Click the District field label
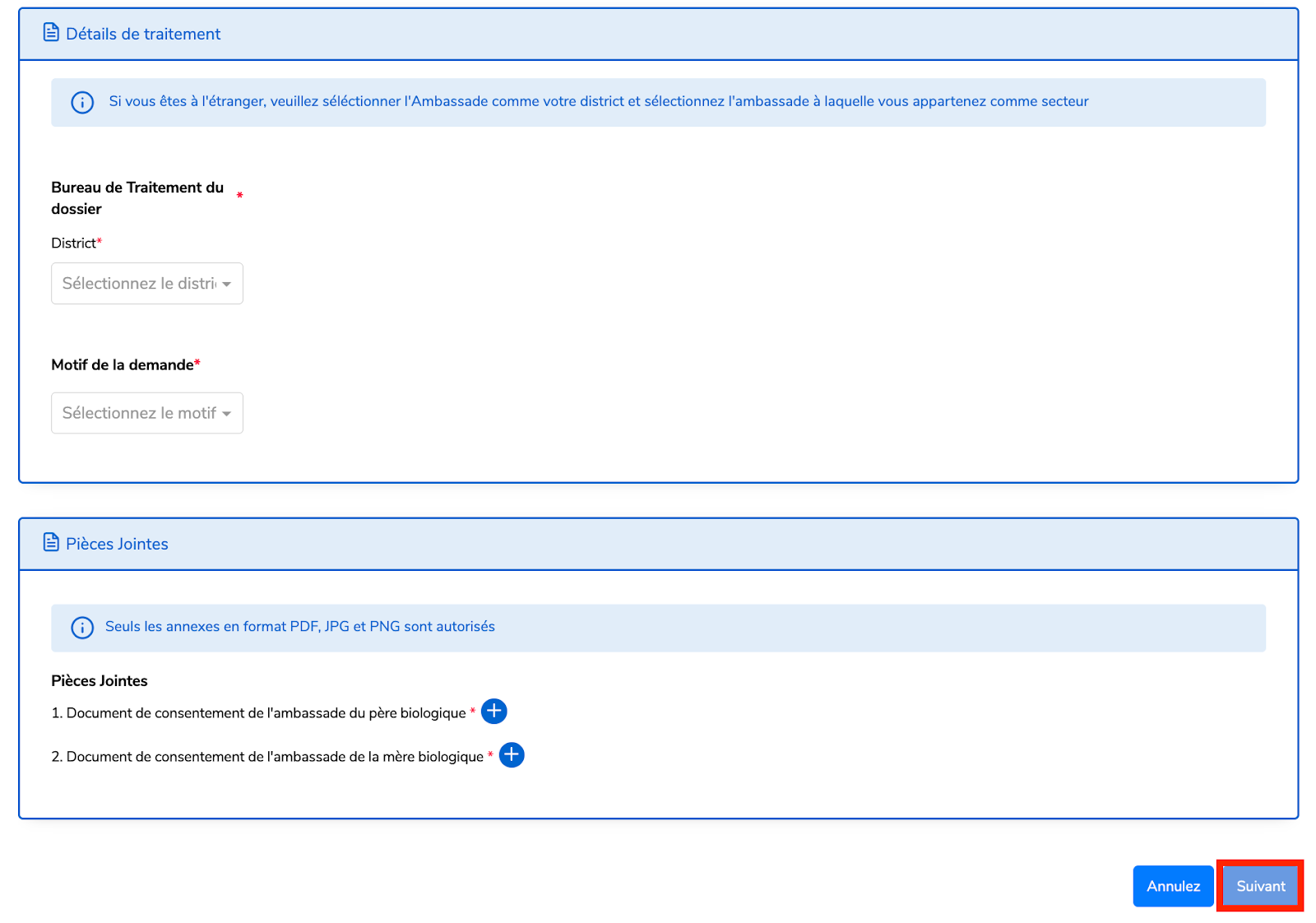Viewport: 1316px width, 923px height. tap(74, 243)
